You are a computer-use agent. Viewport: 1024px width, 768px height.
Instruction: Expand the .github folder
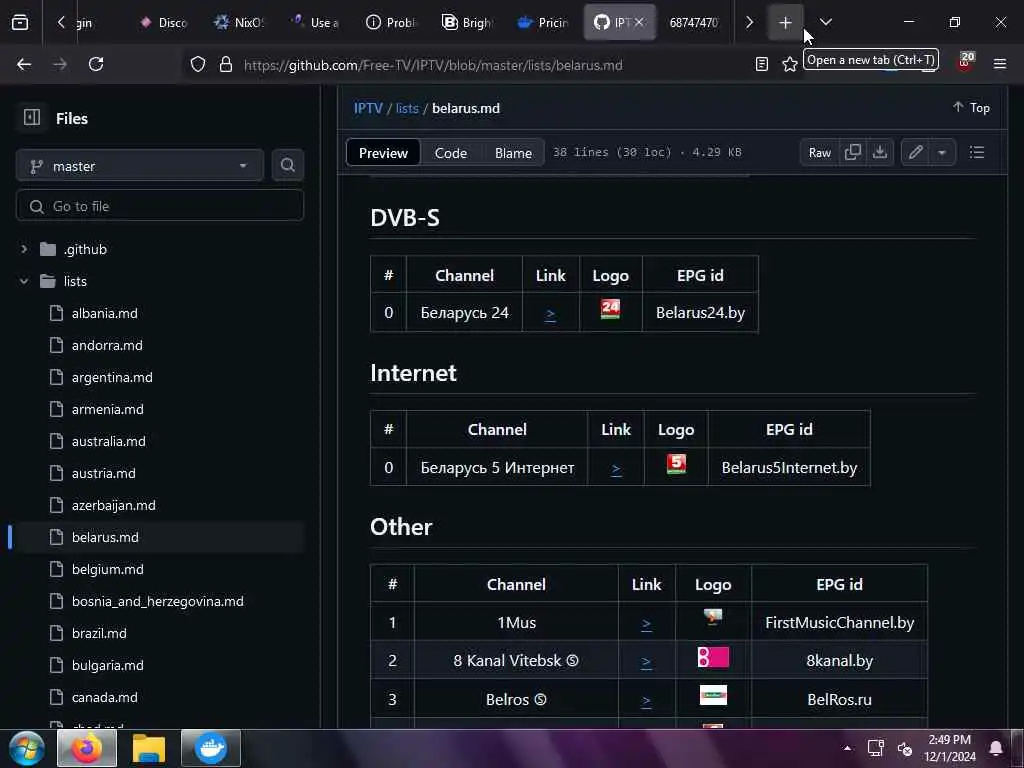coord(24,249)
